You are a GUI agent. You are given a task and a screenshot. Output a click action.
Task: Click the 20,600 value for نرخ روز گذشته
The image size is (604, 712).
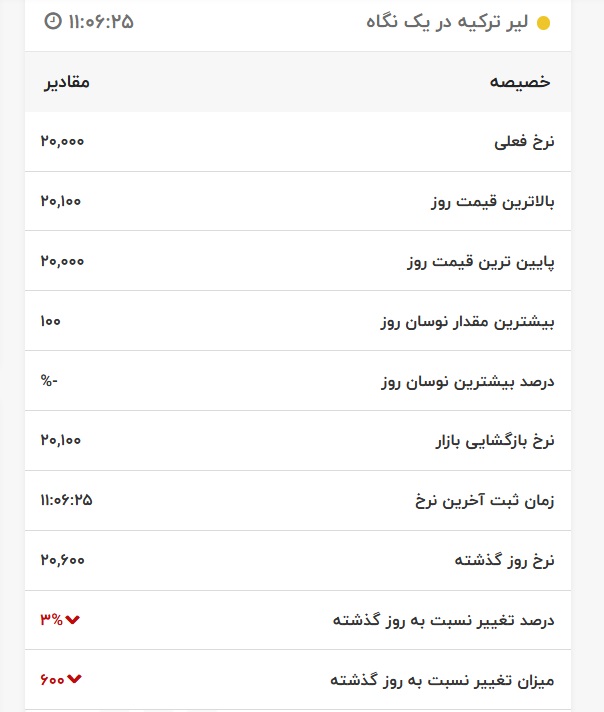62,561
